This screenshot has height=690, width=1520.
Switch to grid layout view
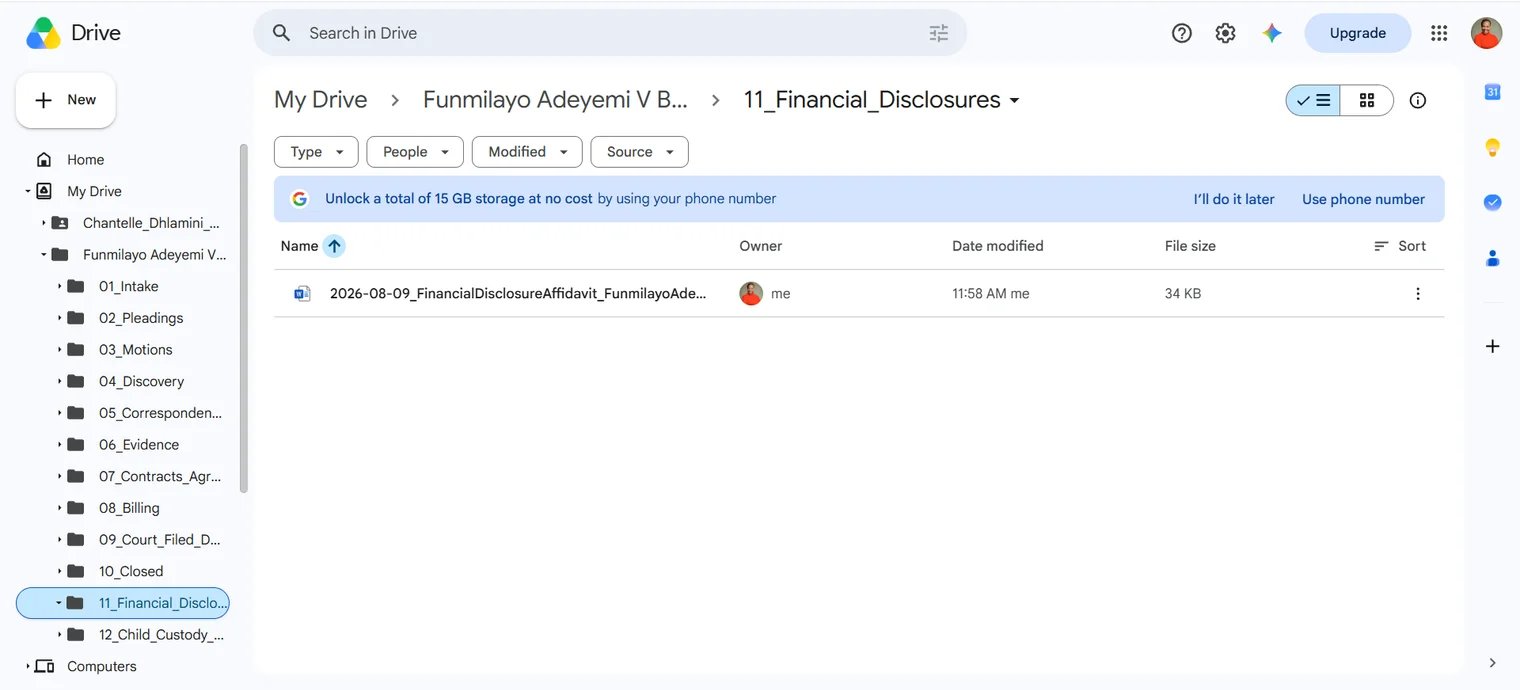click(x=1366, y=100)
